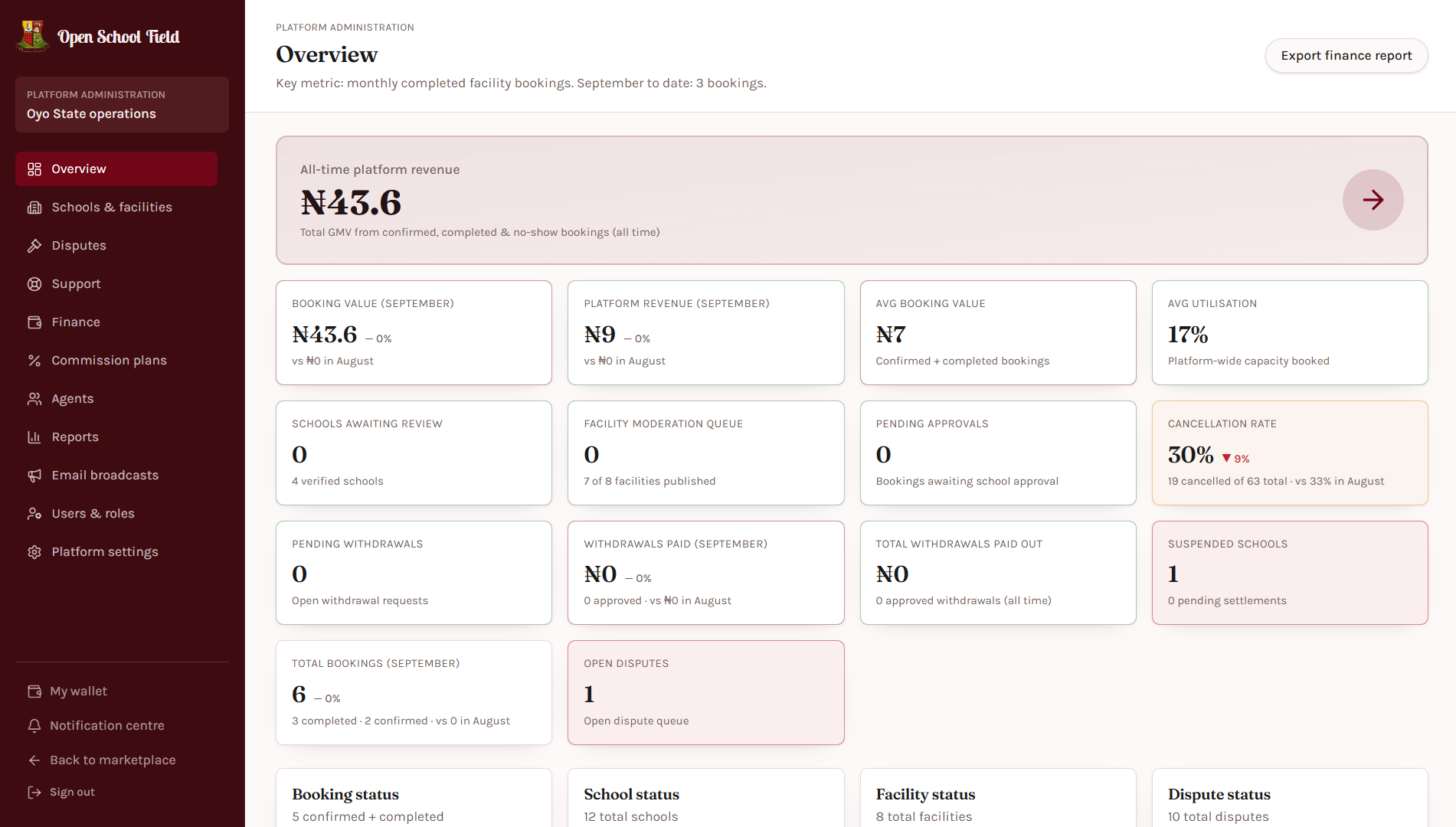1456x827 pixels.
Task: Select the Oyo State operations panel
Action: 122,105
